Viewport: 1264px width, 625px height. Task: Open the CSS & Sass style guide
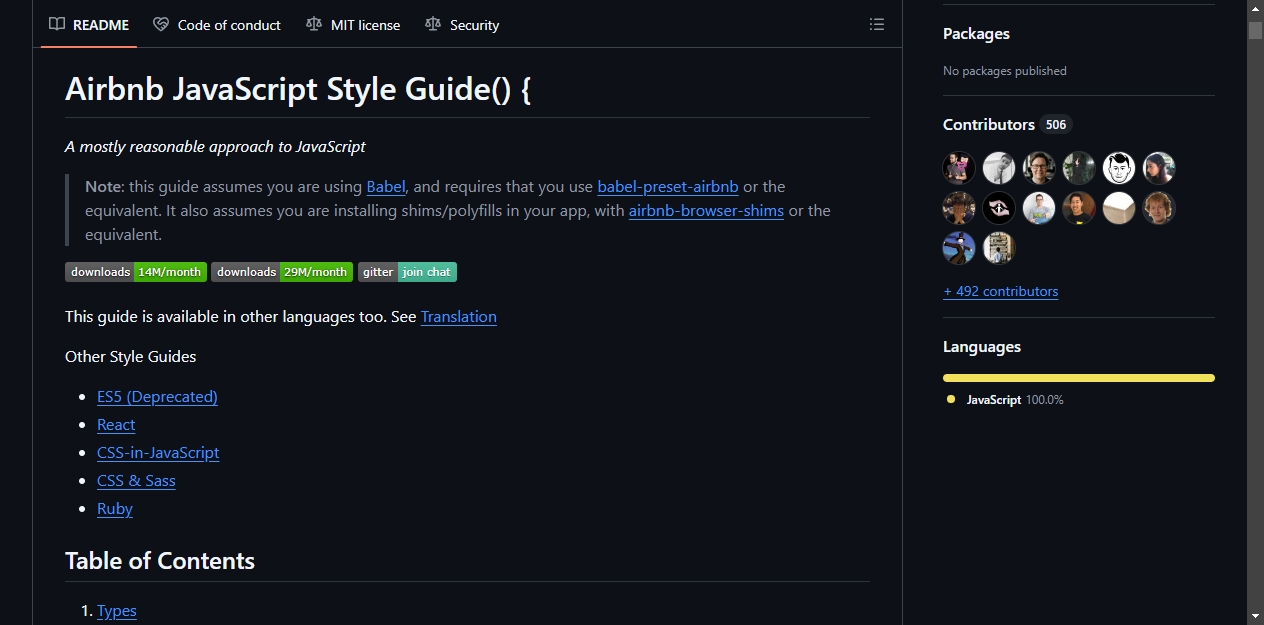point(136,480)
